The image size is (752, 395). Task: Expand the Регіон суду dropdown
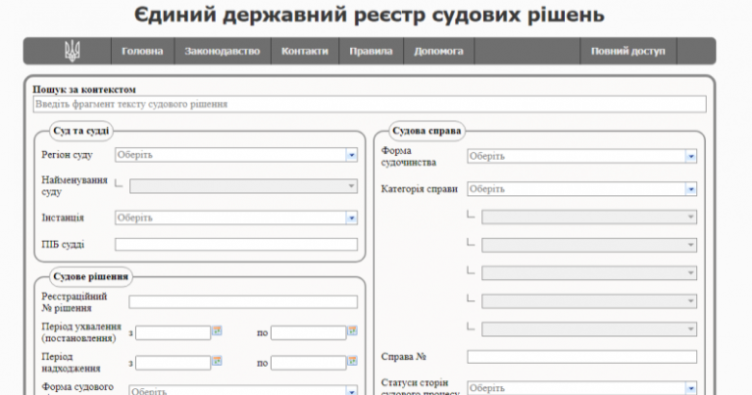[236, 155]
